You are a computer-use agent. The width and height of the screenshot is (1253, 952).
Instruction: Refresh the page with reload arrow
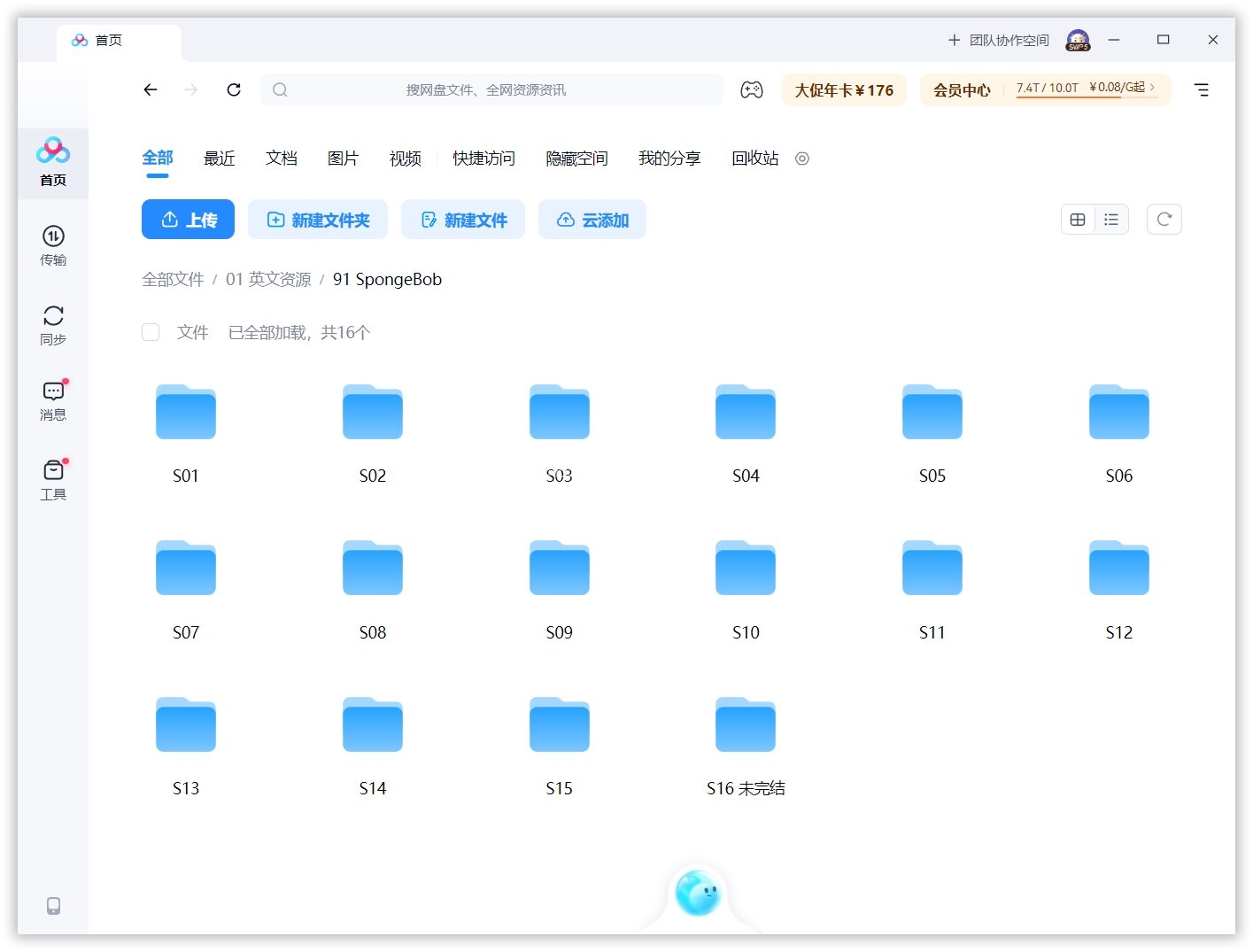click(234, 89)
